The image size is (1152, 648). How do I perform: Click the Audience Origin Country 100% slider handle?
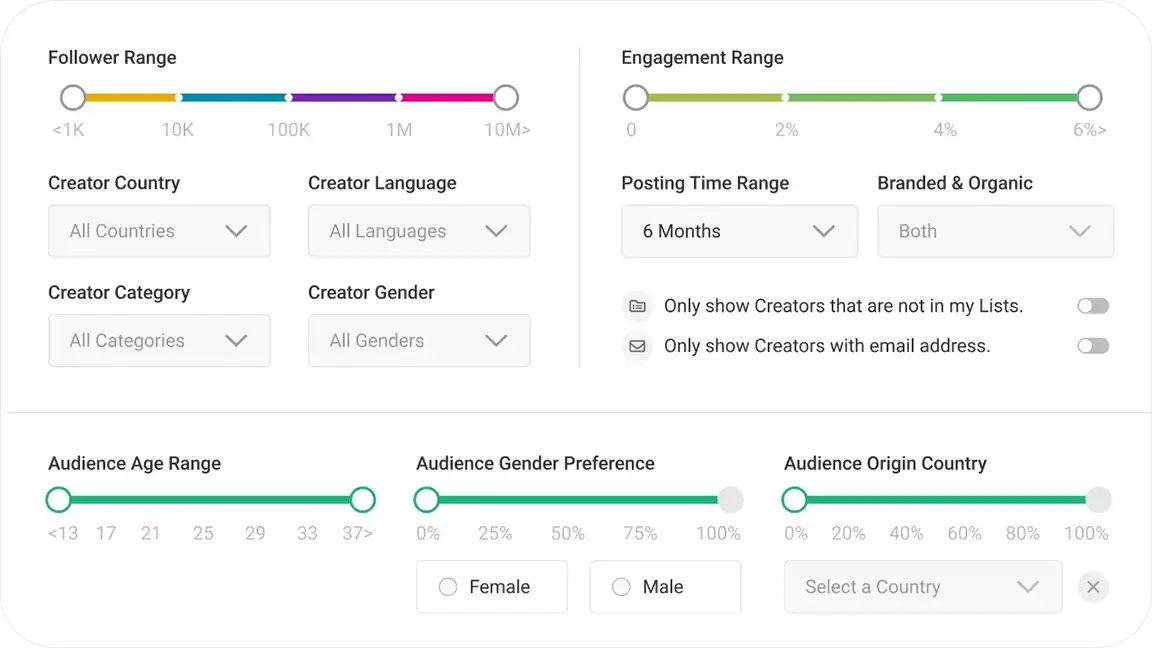click(1098, 500)
